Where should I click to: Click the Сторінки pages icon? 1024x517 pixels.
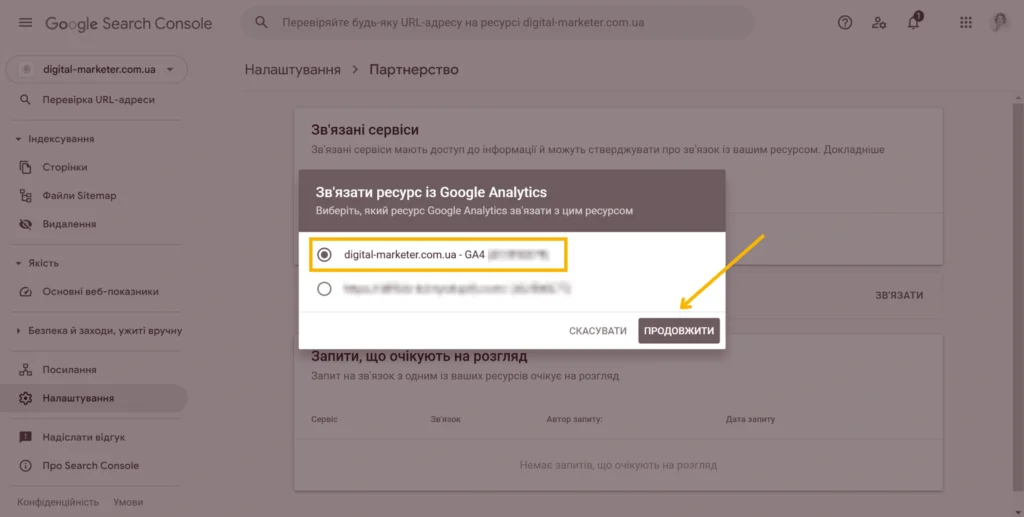[x=25, y=167]
